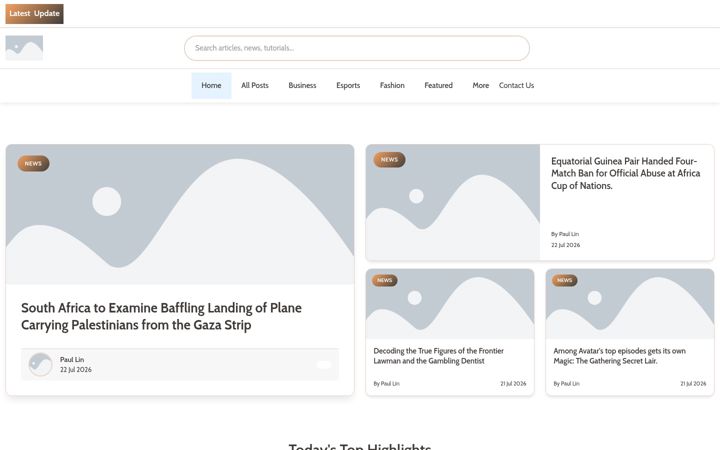This screenshot has height=450, width=720.
Task: Expand the Esports menu
Action: [x=348, y=85]
